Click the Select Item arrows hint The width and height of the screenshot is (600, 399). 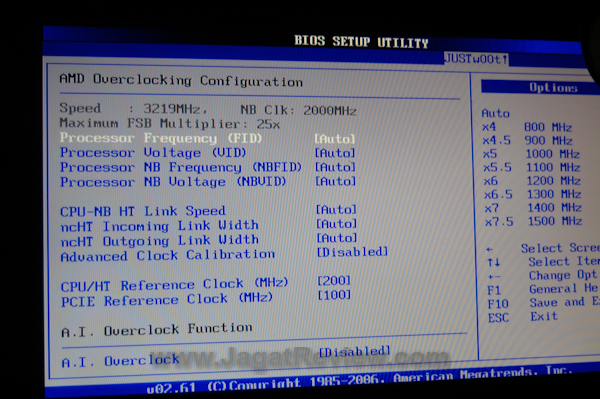click(x=543, y=262)
